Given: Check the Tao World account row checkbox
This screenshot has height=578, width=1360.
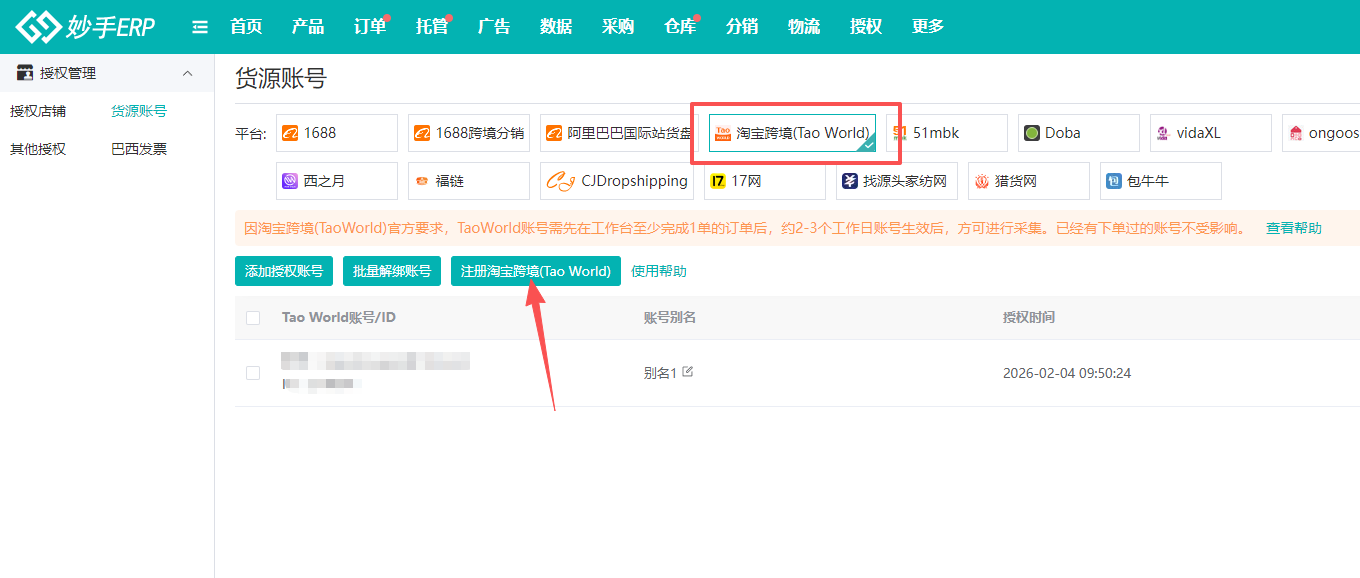Looking at the screenshot, I should (x=253, y=373).
